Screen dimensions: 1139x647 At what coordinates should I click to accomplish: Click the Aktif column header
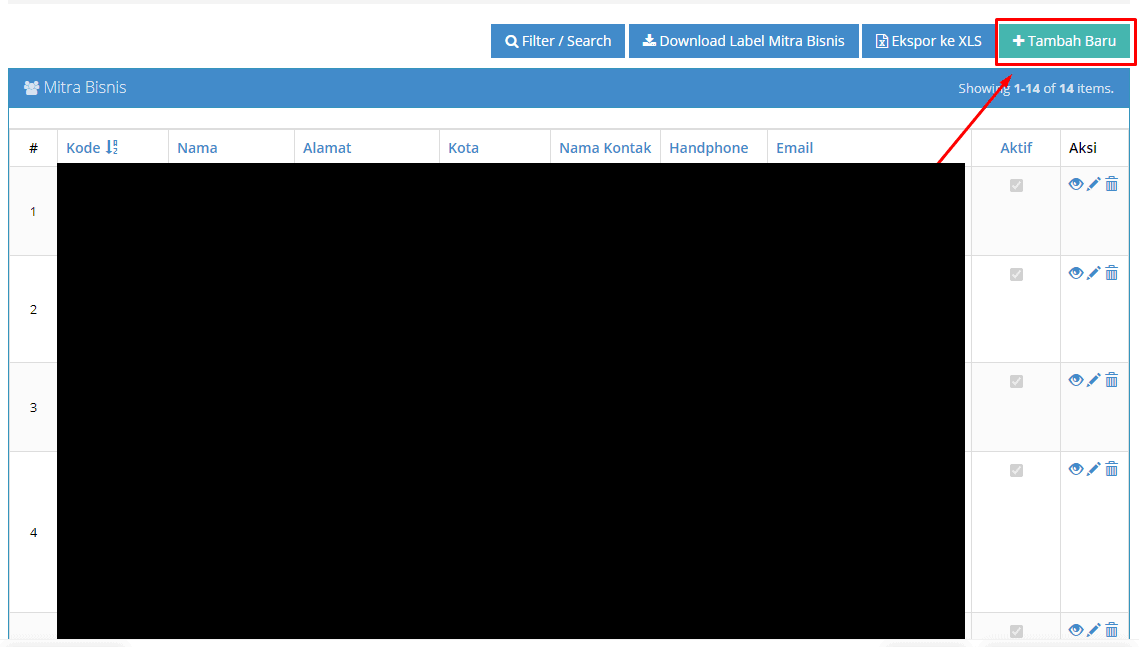(x=1016, y=148)
